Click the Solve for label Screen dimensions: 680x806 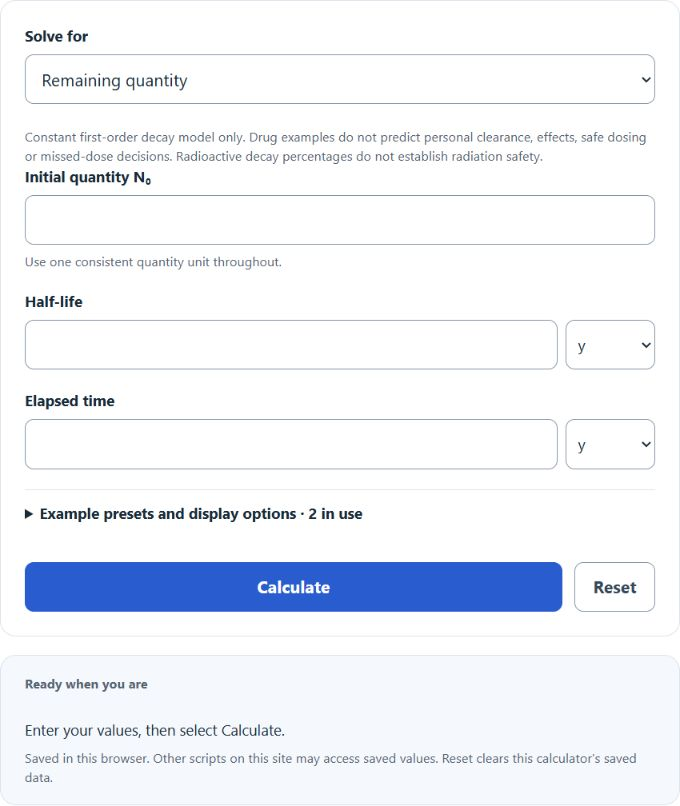click(57, 36)
